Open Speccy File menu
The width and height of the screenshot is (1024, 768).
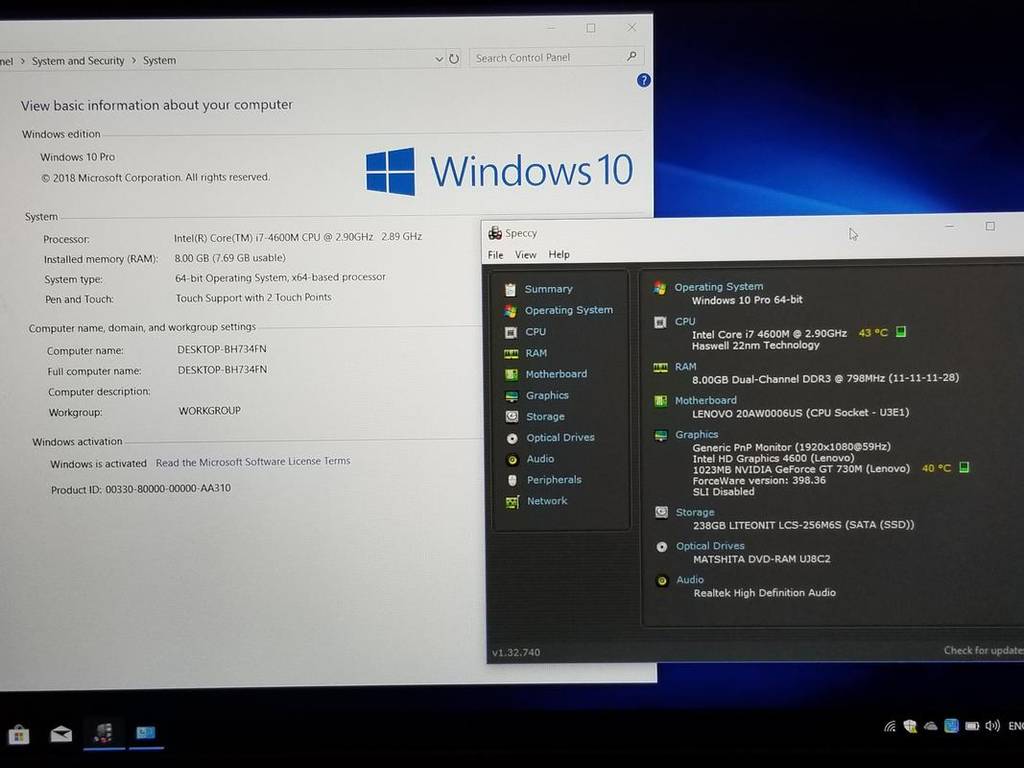pyautogui.click(x=496, y=255)
